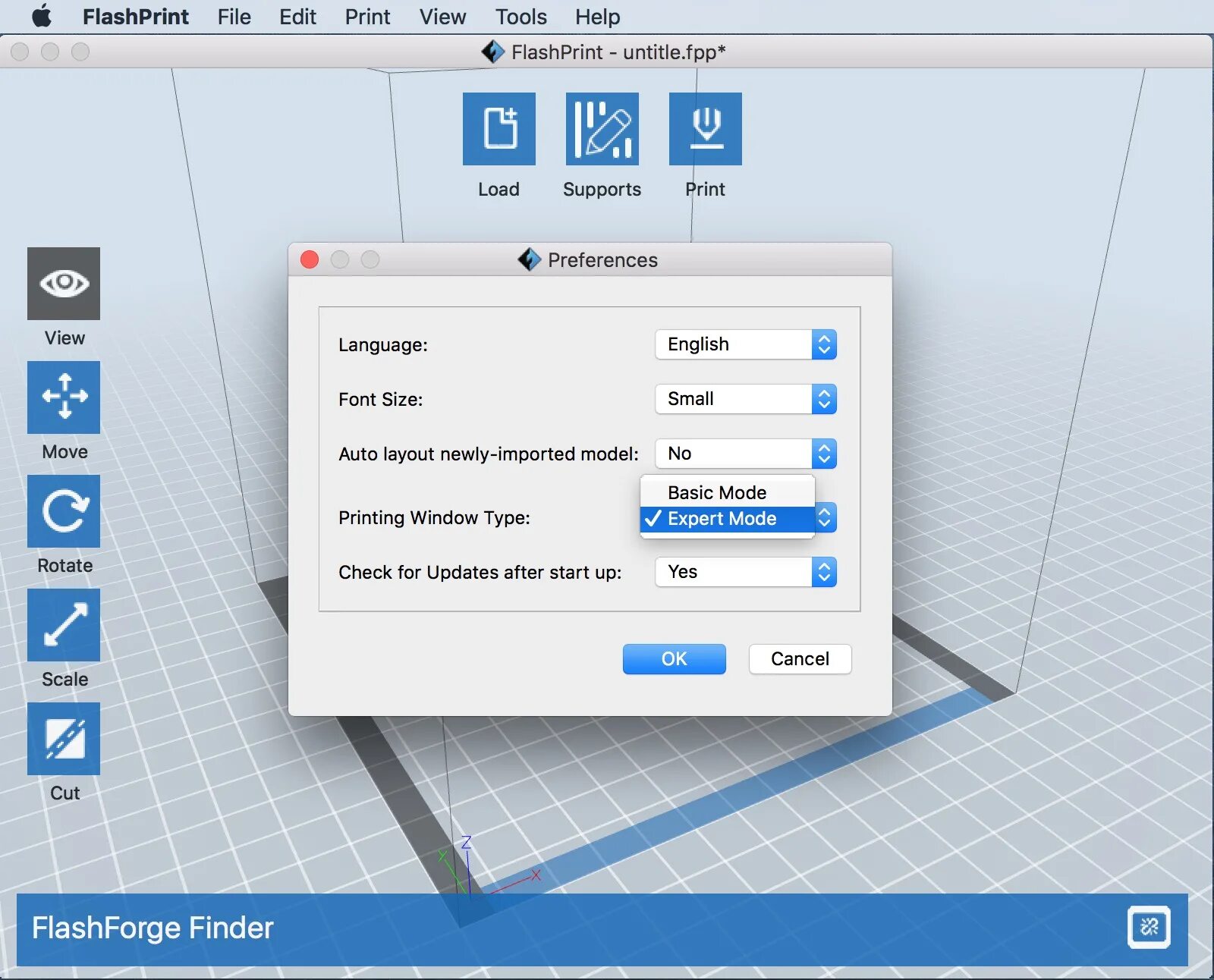Click the Print icon in top toolbar
The height and width of the screenshot is (980, 1214).
point(705,129)
